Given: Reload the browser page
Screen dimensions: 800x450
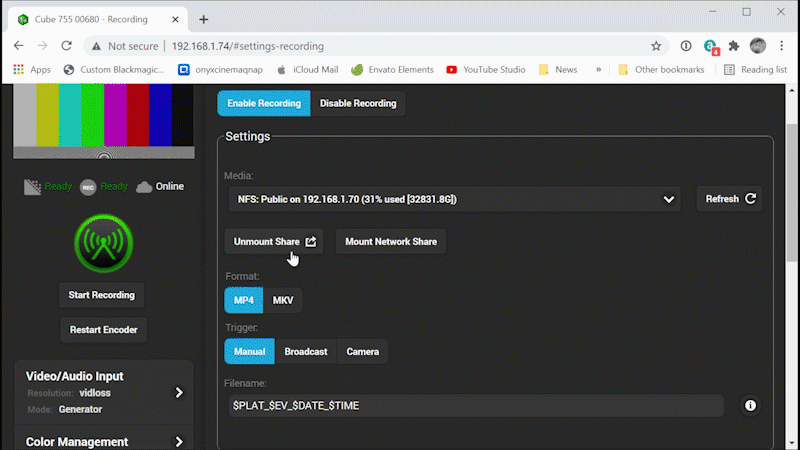Looking at the screenshot, I should point(66,46).
